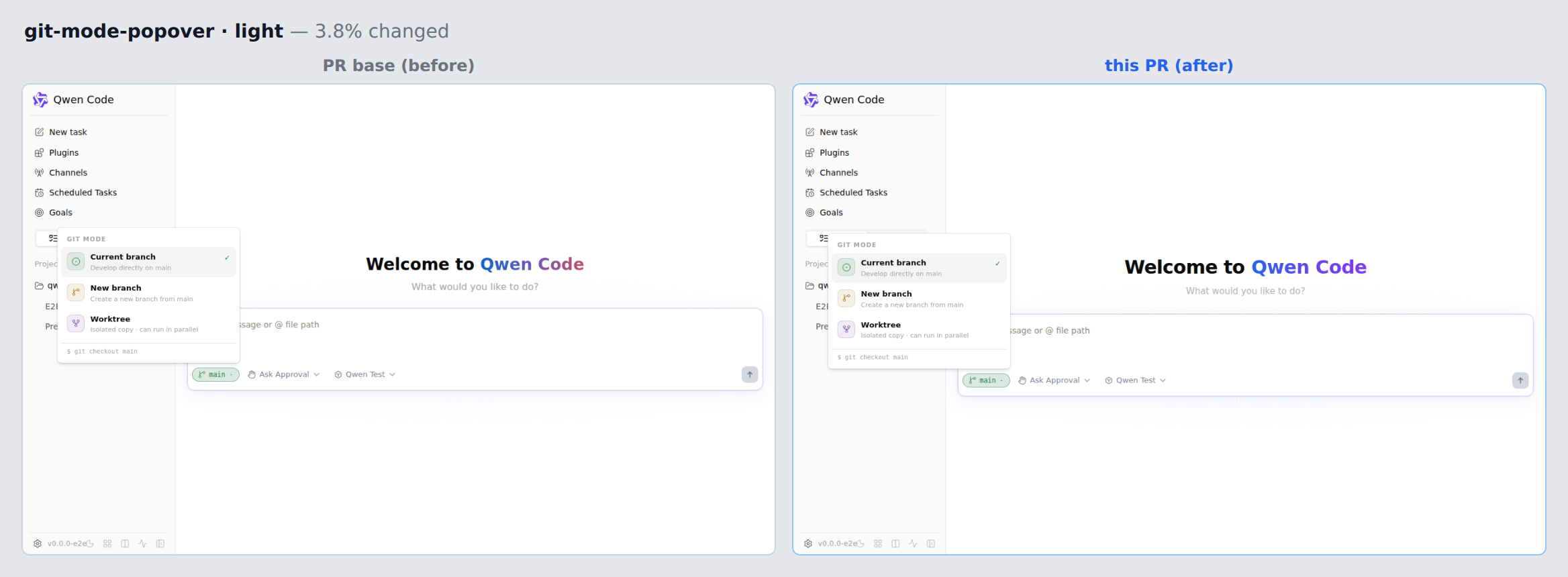1568x577 pixels.
Task: Select the Worktree git mode in the before panel
Action: click(148, 324)
